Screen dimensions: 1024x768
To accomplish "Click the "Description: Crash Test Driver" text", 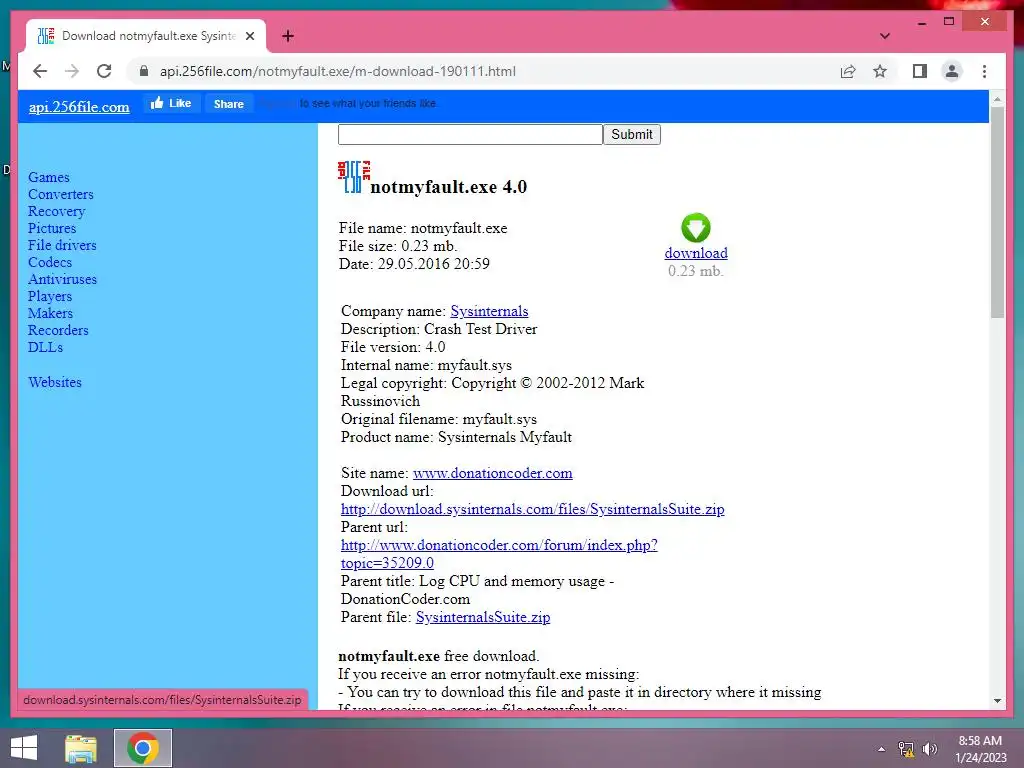I will pyautogui.click(x=439, y=329).
